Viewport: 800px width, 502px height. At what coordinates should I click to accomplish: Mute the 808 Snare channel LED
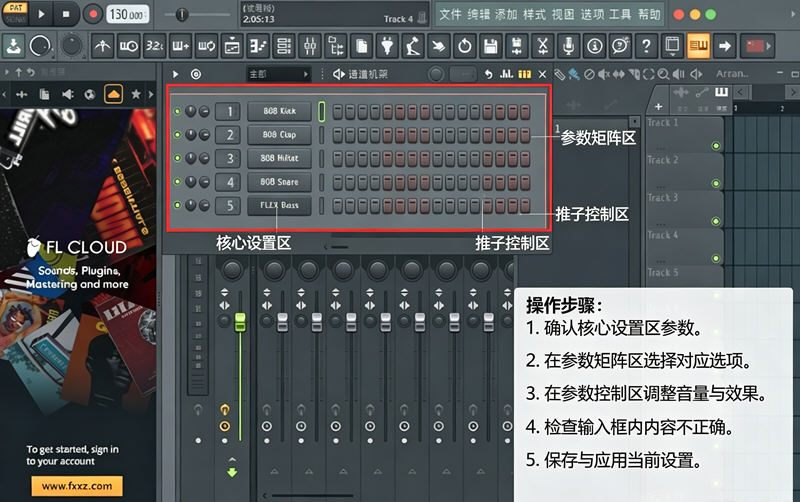click(177, 182)
